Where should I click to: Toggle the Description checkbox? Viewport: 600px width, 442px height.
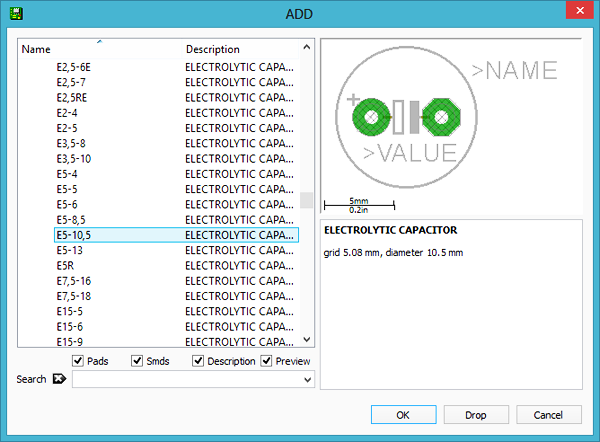(x=198, y=360)
